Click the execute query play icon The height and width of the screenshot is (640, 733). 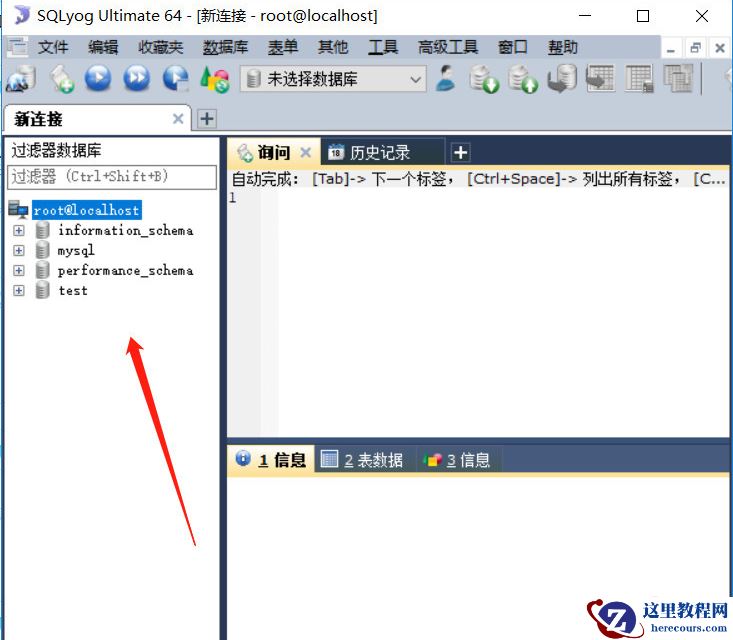click(x=98, y=78)
